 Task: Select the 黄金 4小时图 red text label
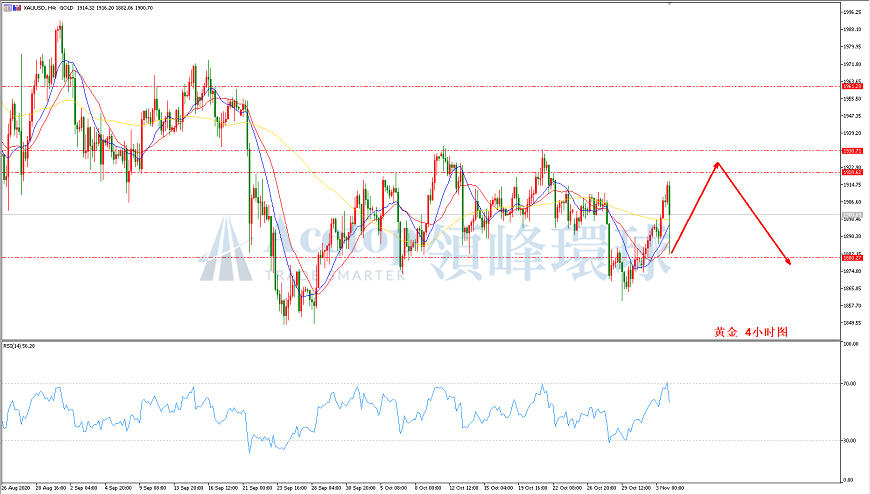coord(751,332)
